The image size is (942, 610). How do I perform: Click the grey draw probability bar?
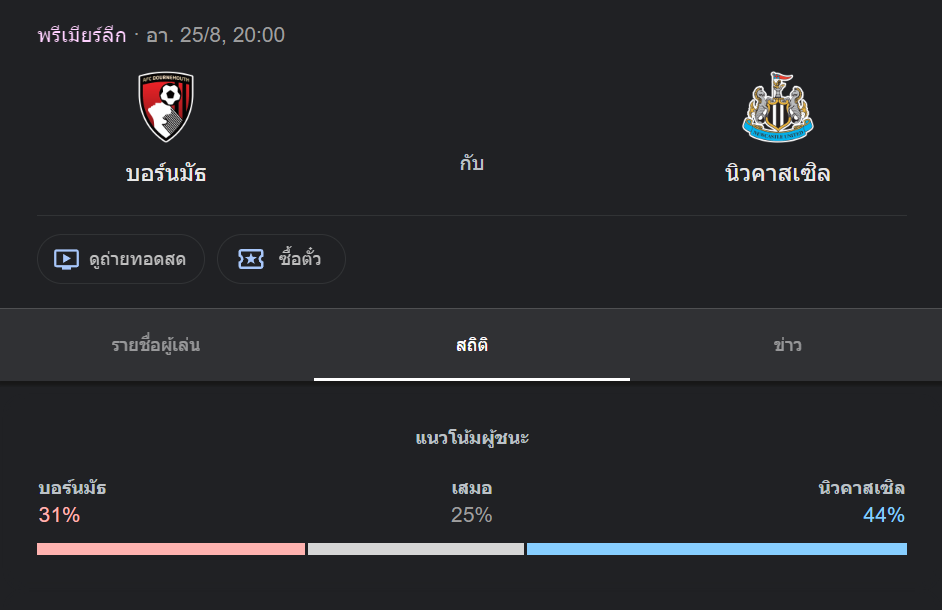click(415, 549)
